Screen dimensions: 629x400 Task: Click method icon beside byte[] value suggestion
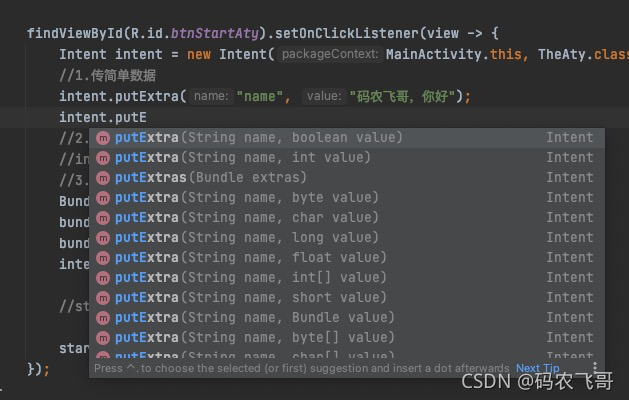(103, 338)
